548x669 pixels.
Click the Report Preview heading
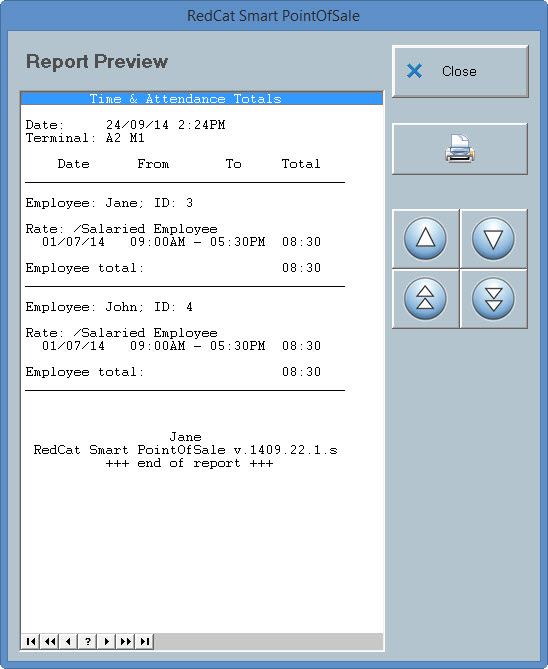[97, 61]
